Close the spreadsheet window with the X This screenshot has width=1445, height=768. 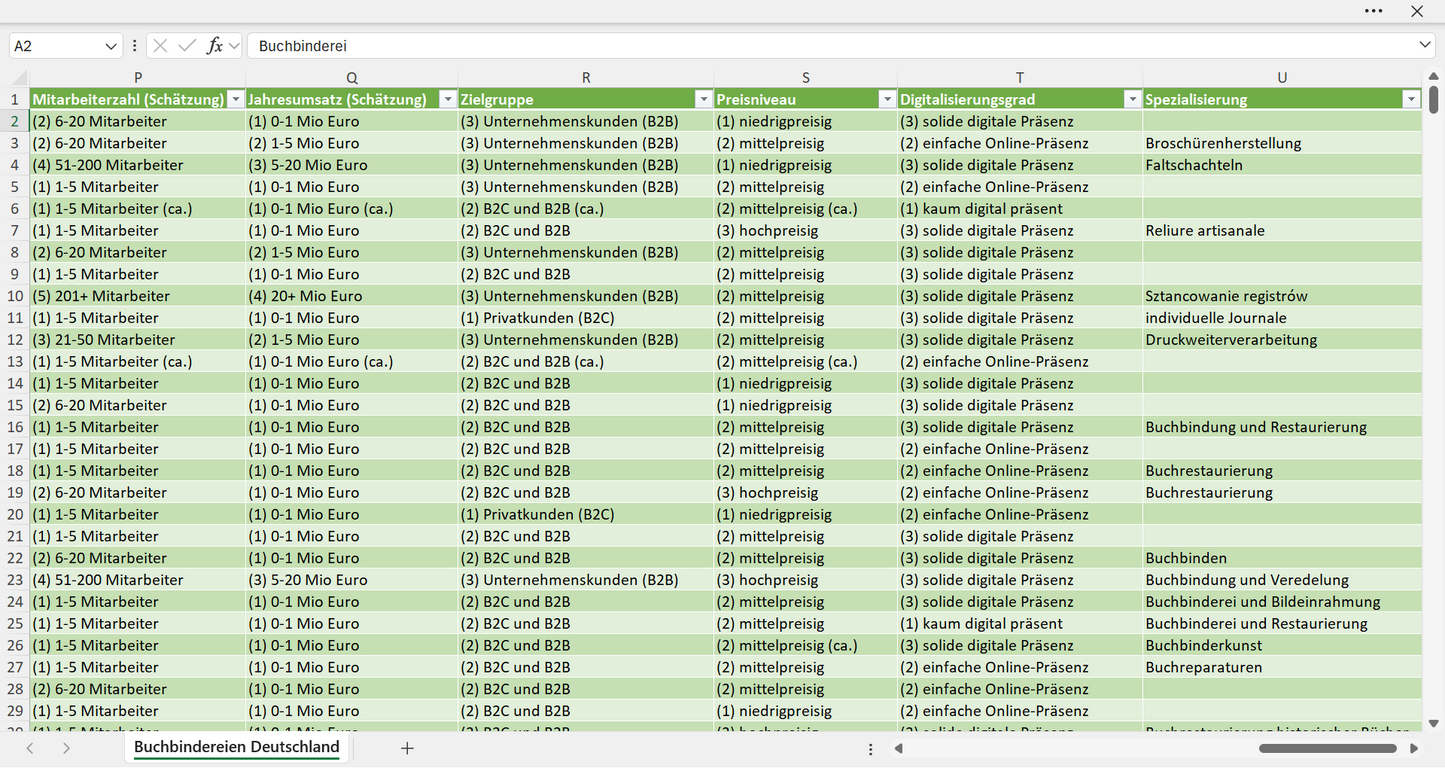[1417, 11]
